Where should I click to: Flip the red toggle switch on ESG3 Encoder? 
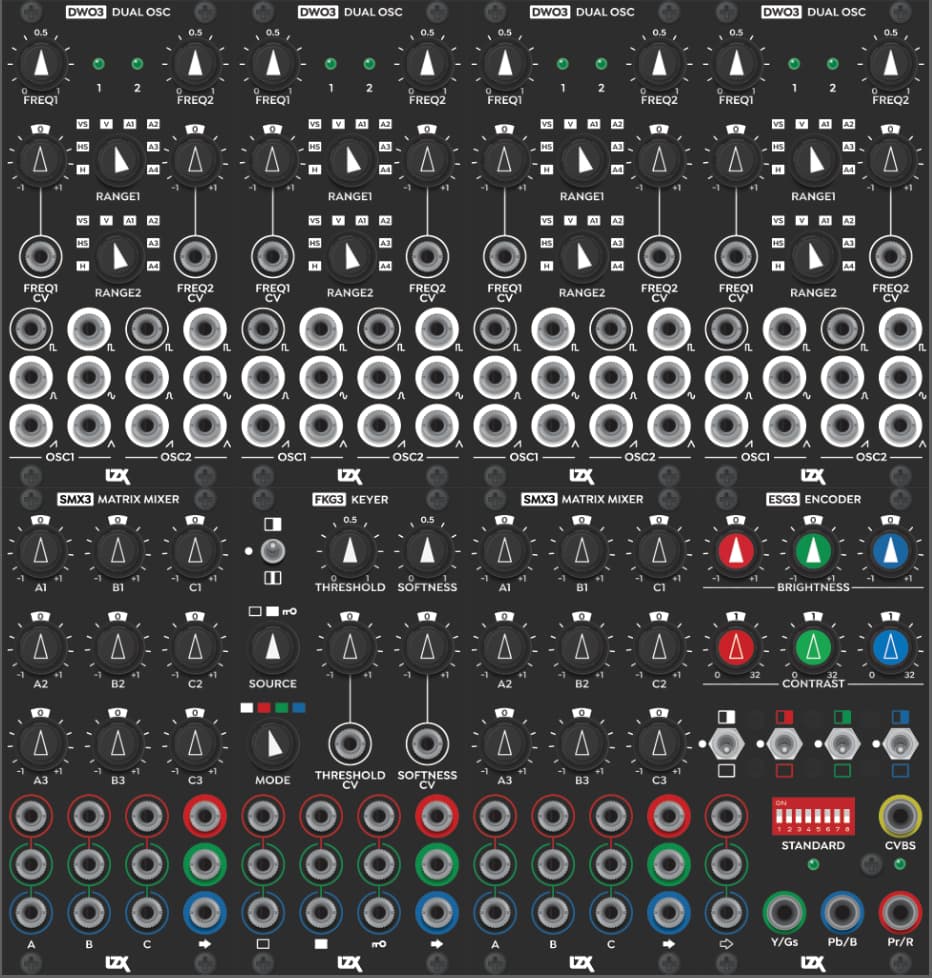[x=784, y=743]
